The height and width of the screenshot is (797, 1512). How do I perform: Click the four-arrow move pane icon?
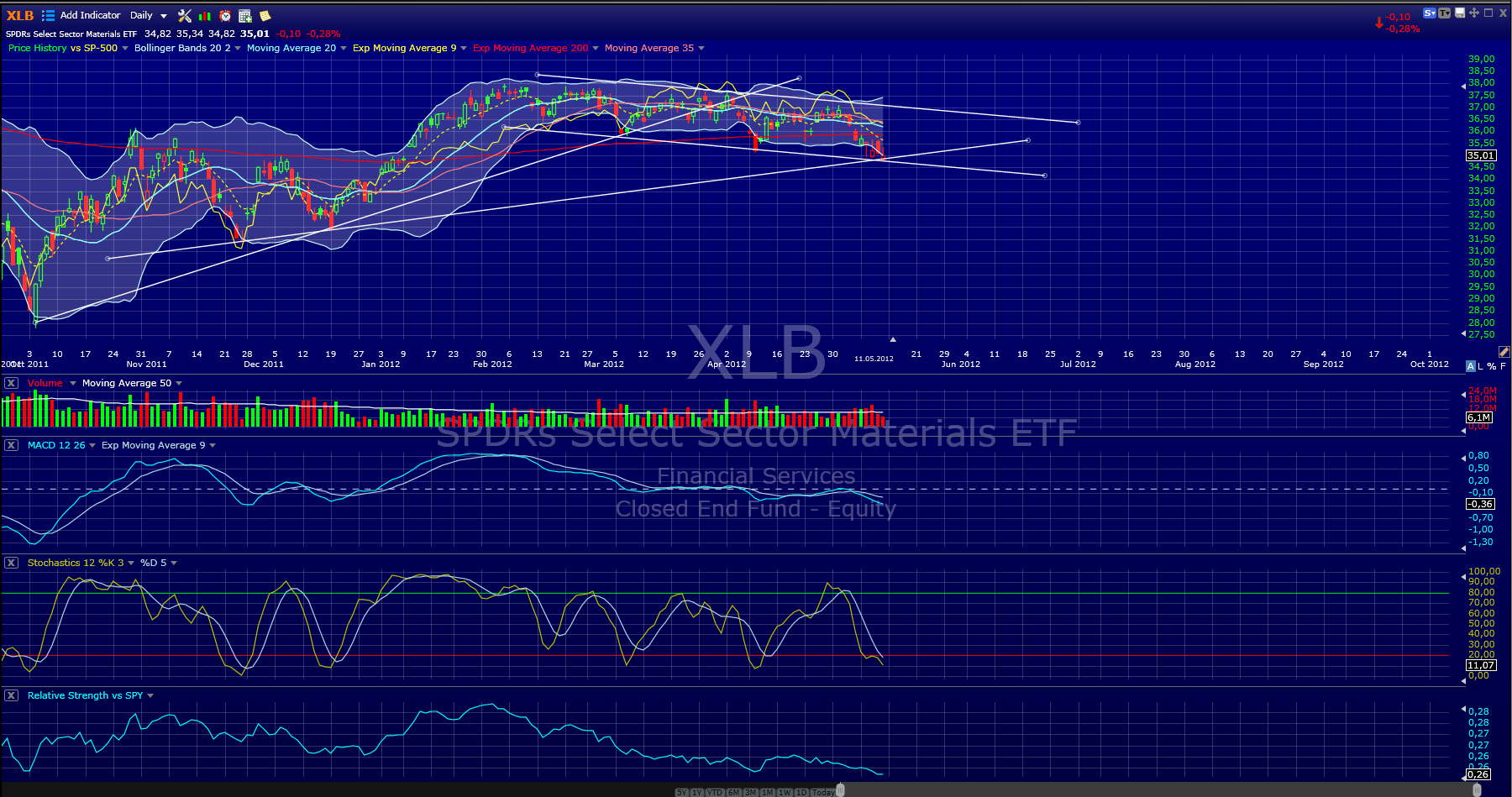[x=1474, y=13]
